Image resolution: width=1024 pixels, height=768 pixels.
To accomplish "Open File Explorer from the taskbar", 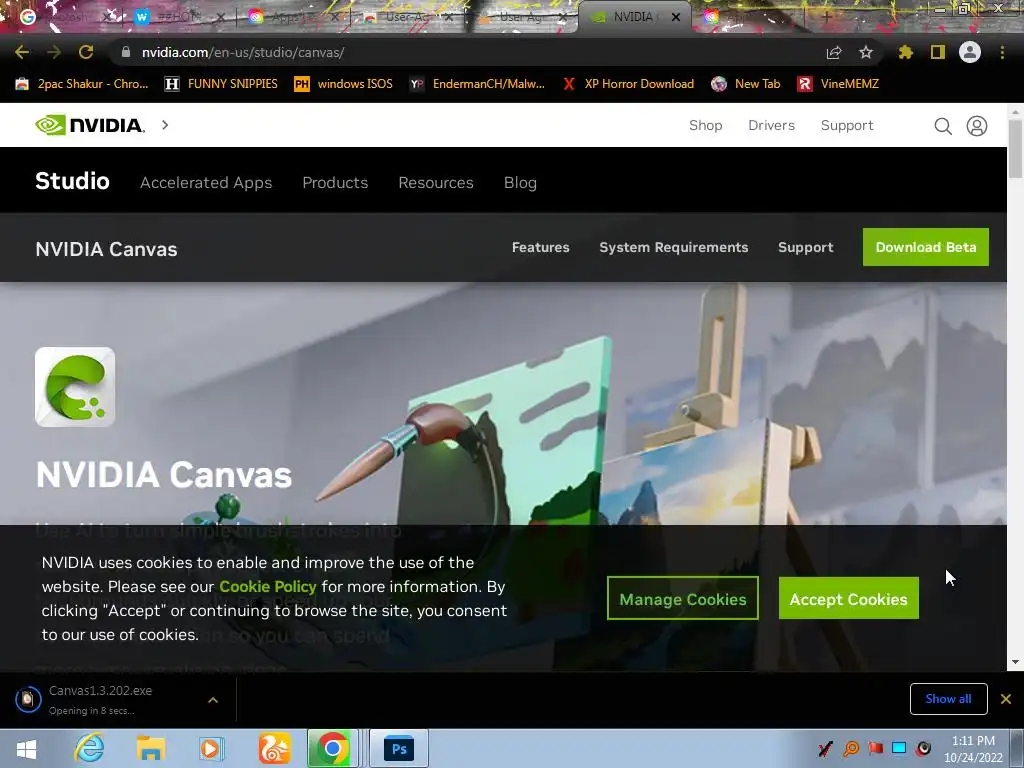I will pos(151,748).
